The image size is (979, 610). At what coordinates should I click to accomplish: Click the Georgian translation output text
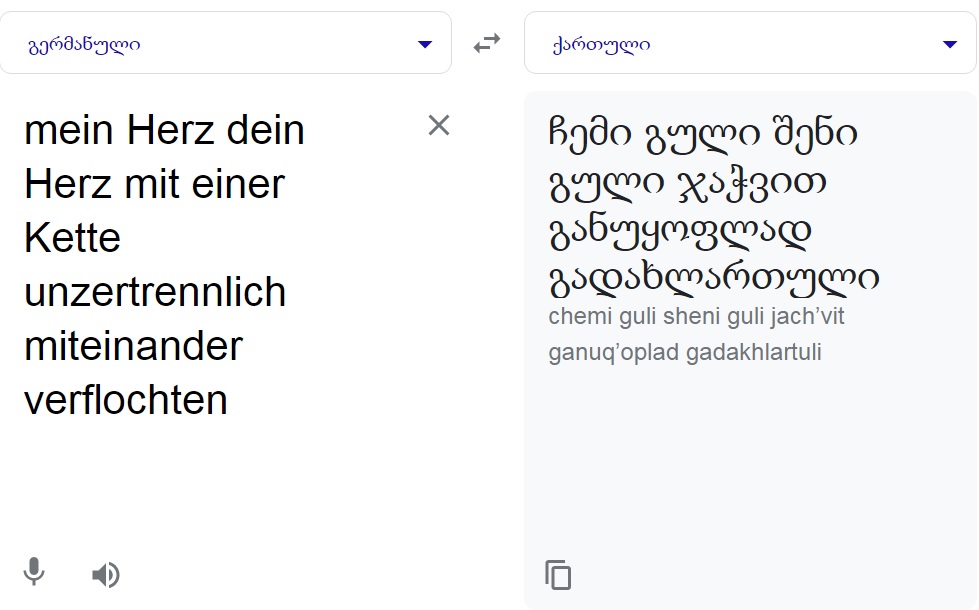pyautogui.click(x=700, y=200)
